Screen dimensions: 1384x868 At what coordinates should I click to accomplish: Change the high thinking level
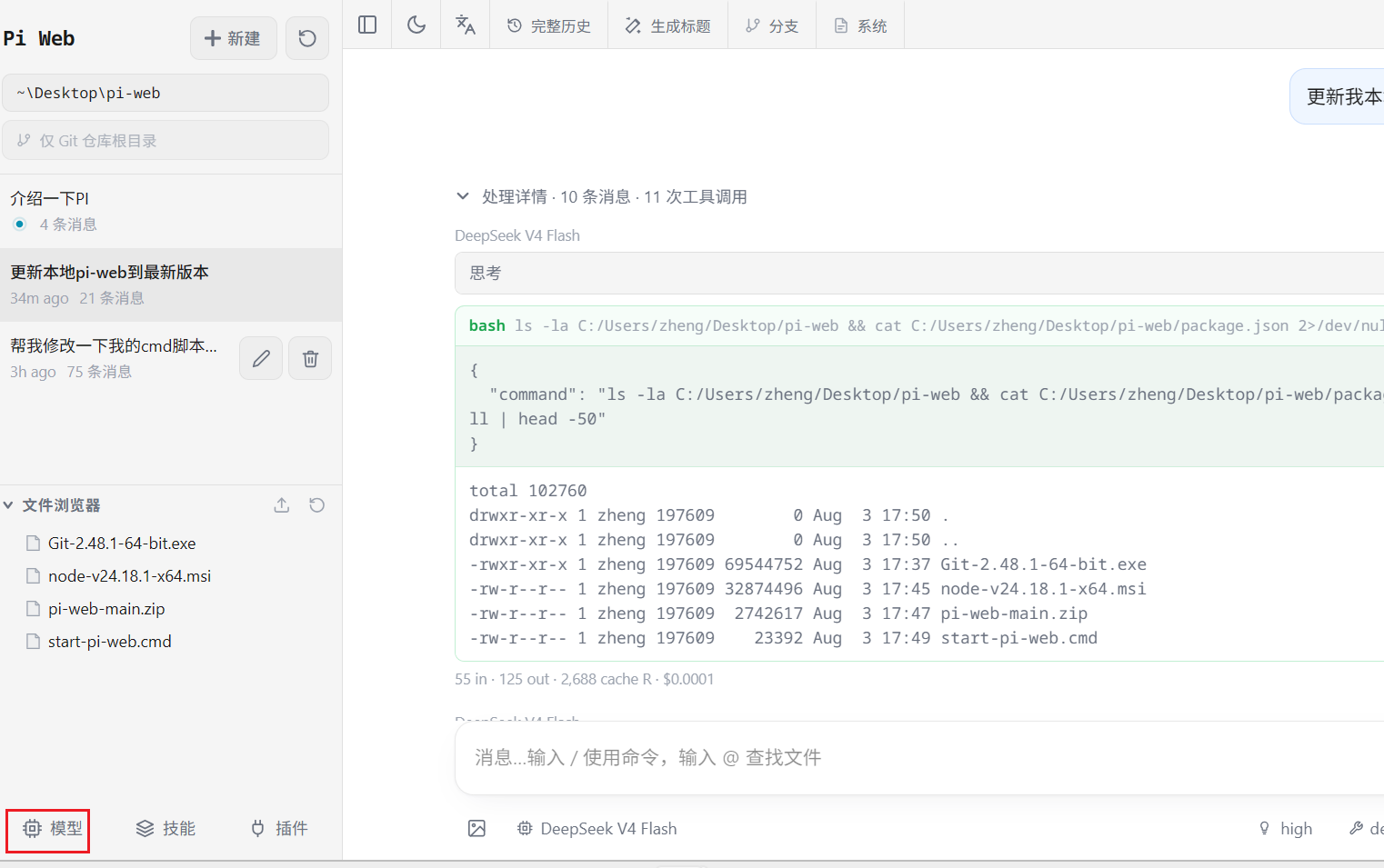click(x=1285, y=828)
